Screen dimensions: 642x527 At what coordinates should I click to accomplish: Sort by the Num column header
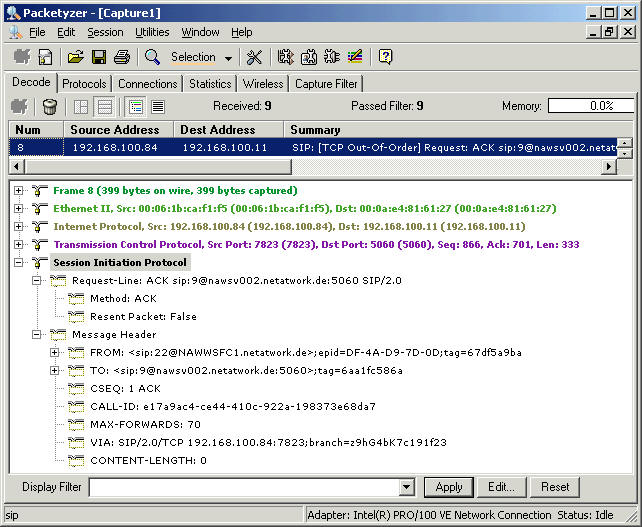click(x=36, y=130)
